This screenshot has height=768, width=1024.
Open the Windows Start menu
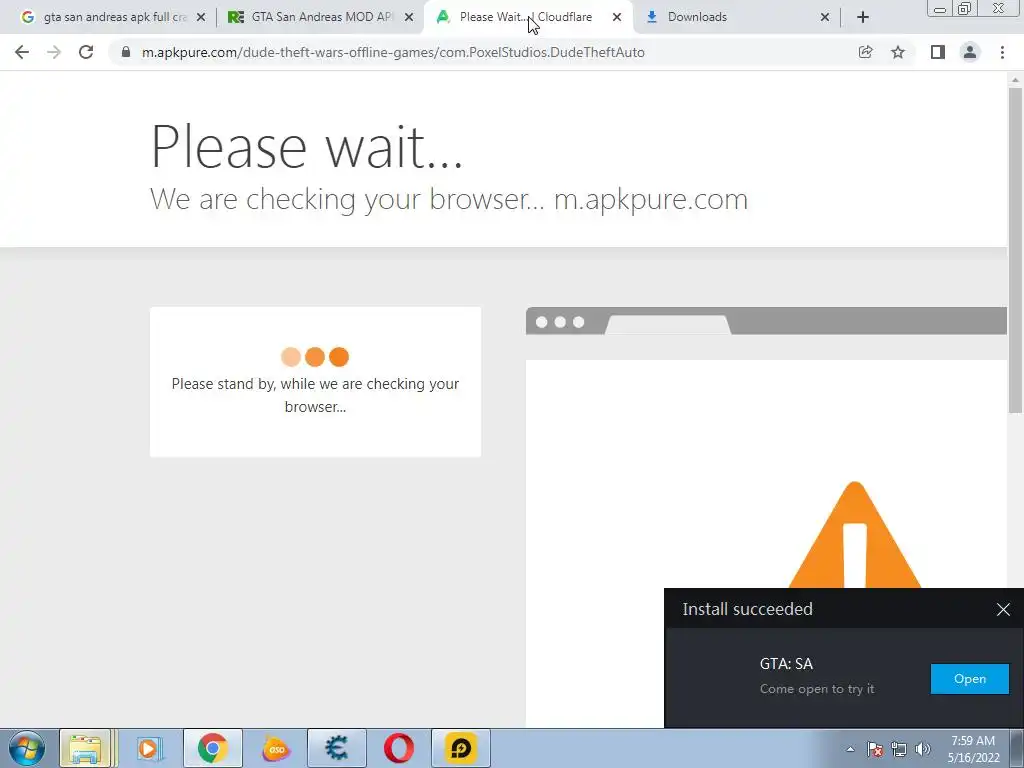pos(27,748)
